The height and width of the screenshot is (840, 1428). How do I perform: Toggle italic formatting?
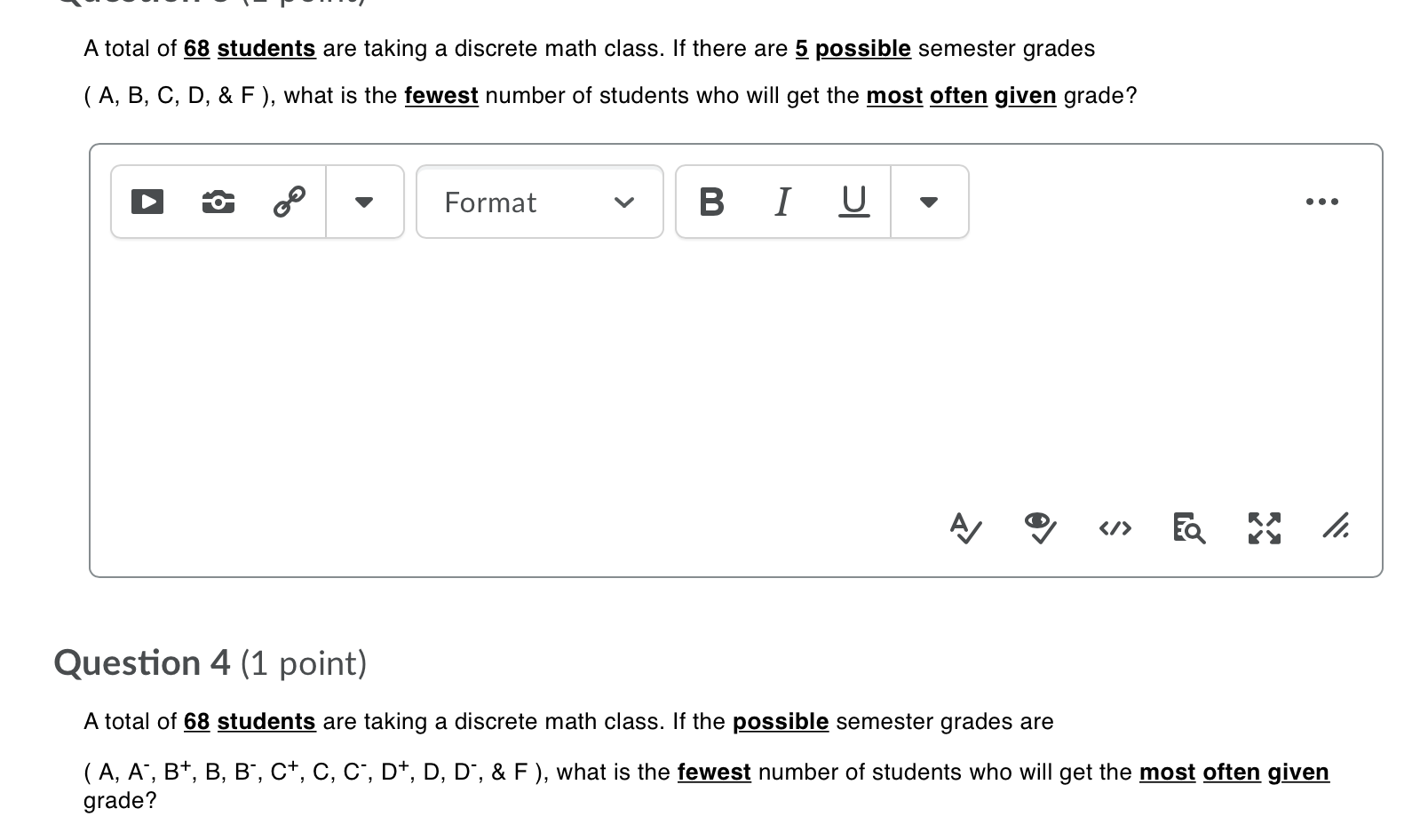(781, 202)
